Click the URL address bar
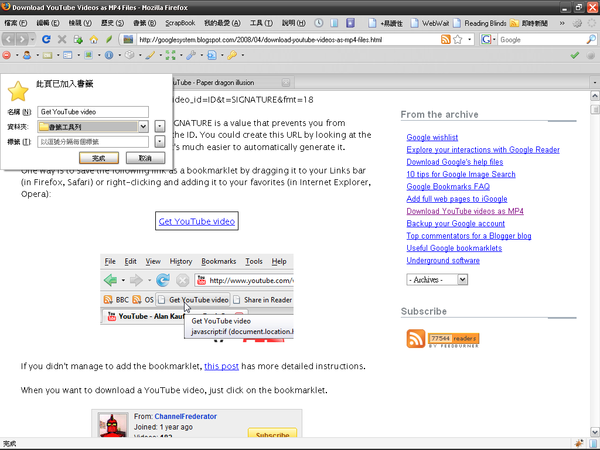The height and width of the screenshot is (450, 600). coord(289,39)
